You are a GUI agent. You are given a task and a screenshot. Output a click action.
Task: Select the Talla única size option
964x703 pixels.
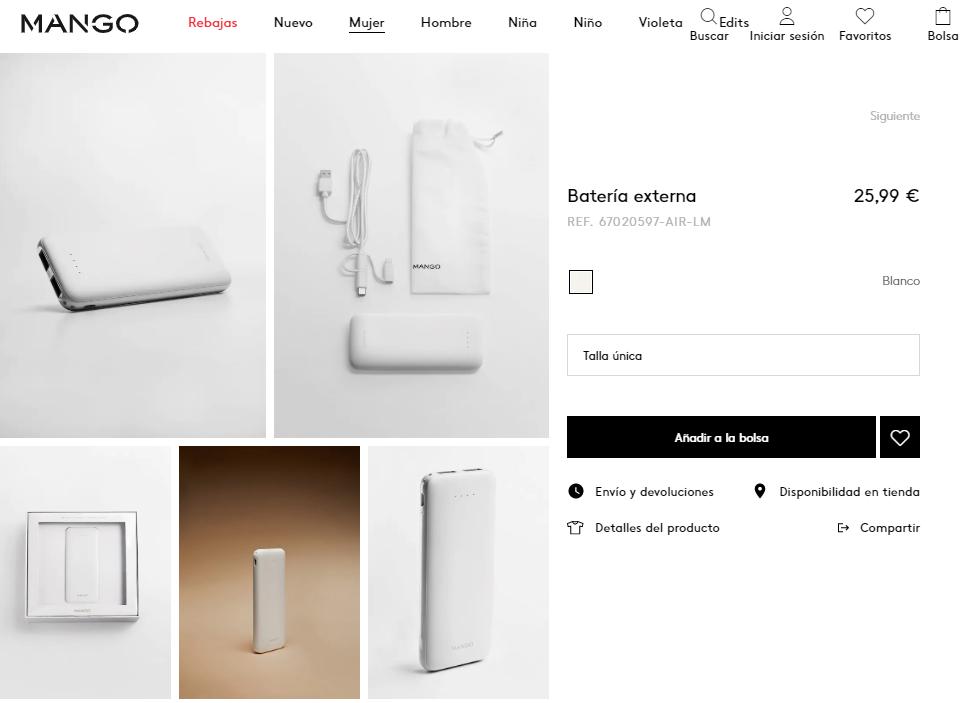[743, 355]
